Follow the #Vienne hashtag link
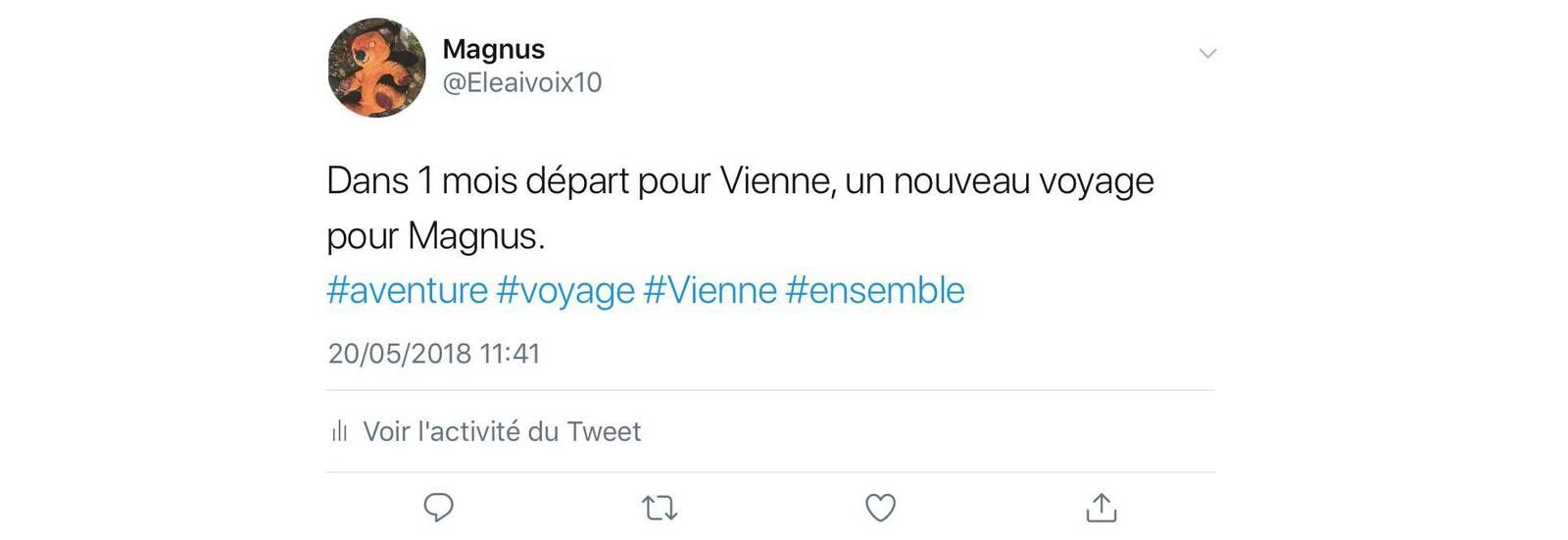Viewport: 1568px width, 540px height. [x=710, y=291]
